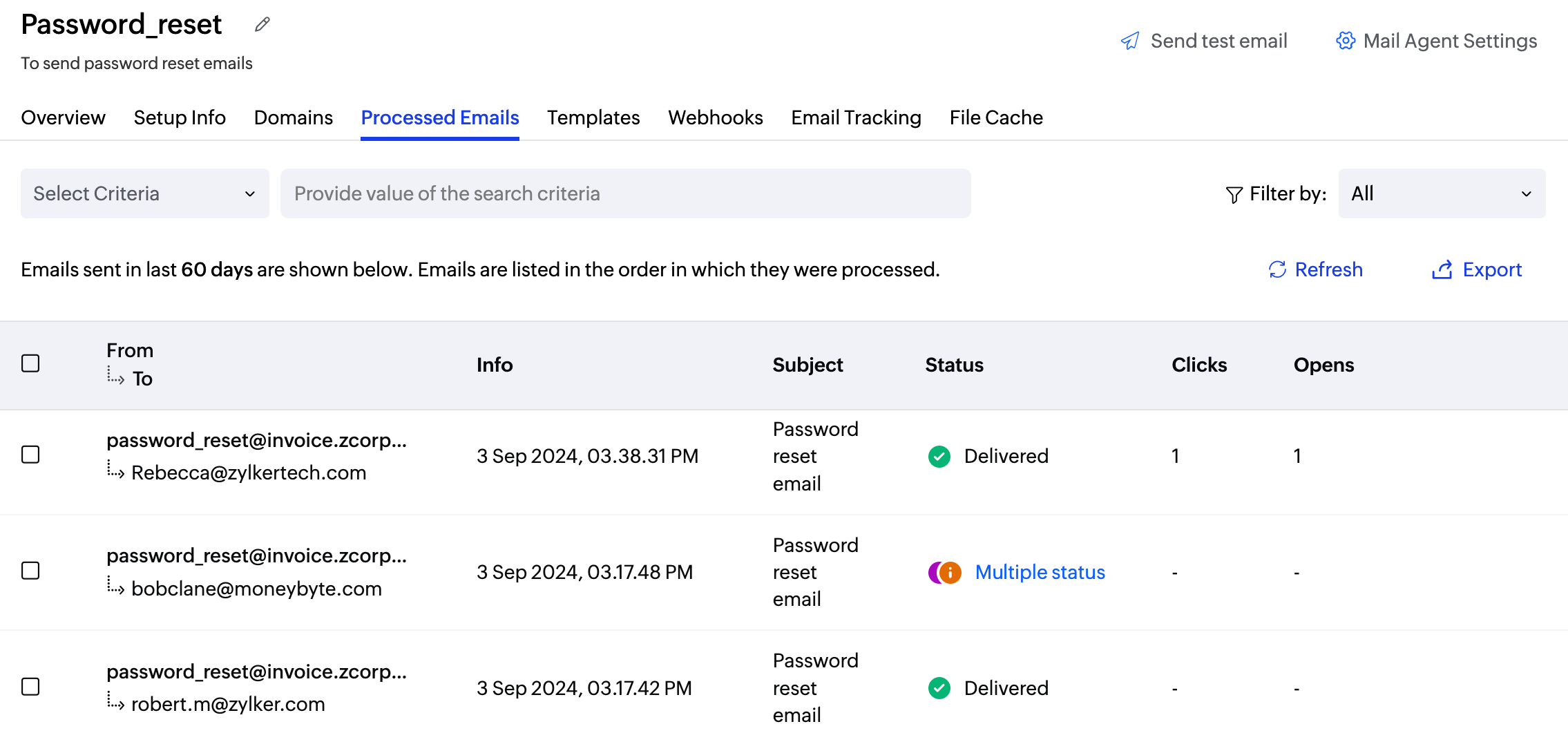Click green Delivered checkmark for robert.m email
Viewport: 1568px width, 742px height.
click(939, 688)
